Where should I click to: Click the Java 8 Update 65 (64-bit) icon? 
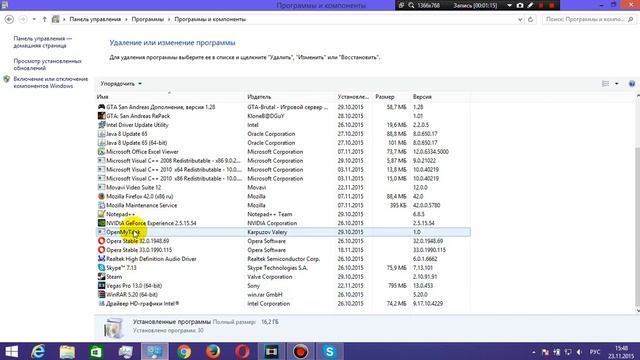tap(101, 143)
